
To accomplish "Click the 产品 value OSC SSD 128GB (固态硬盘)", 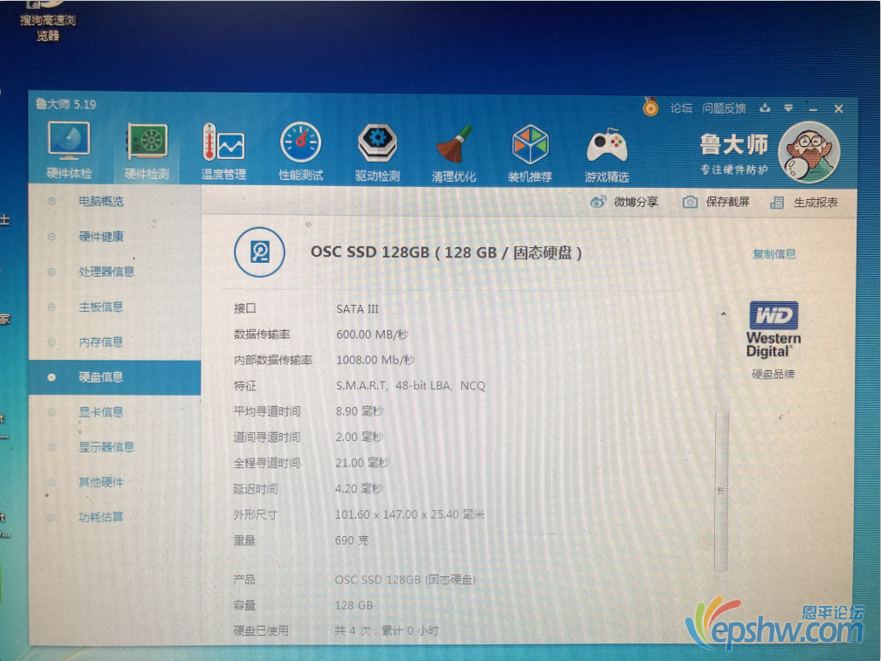I will pos(405,579).
